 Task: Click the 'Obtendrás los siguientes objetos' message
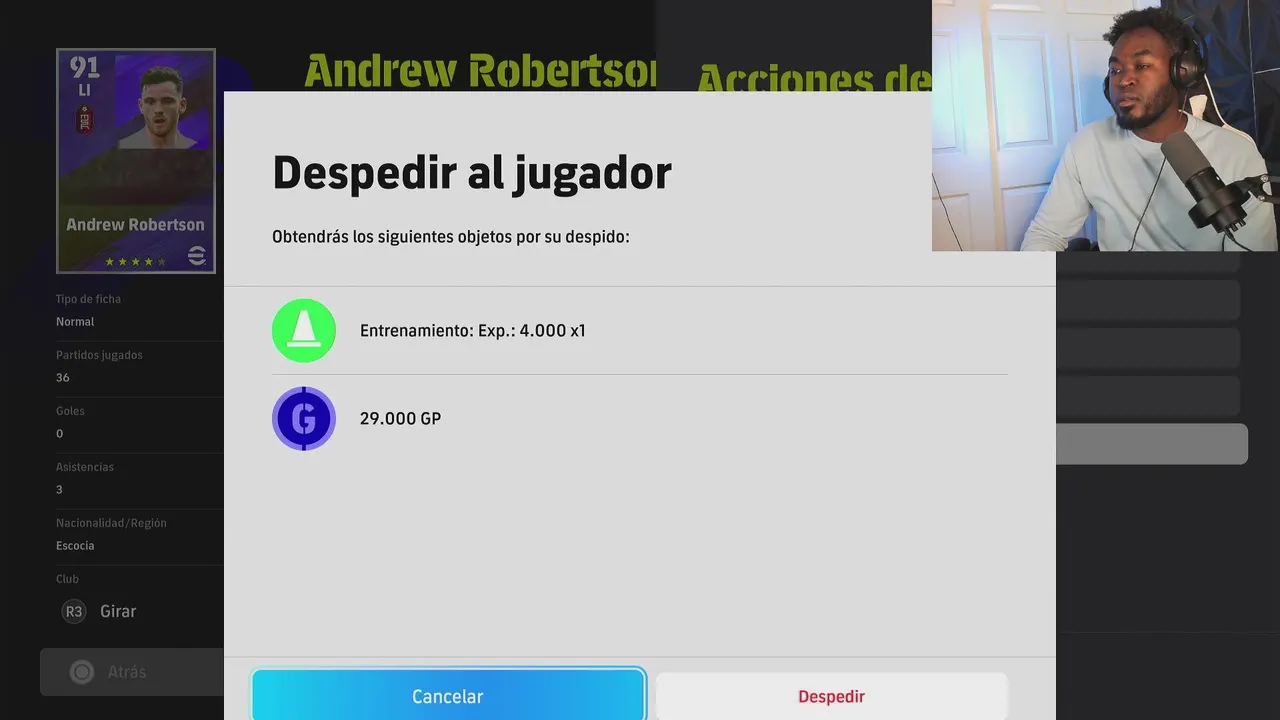point(451,237)
